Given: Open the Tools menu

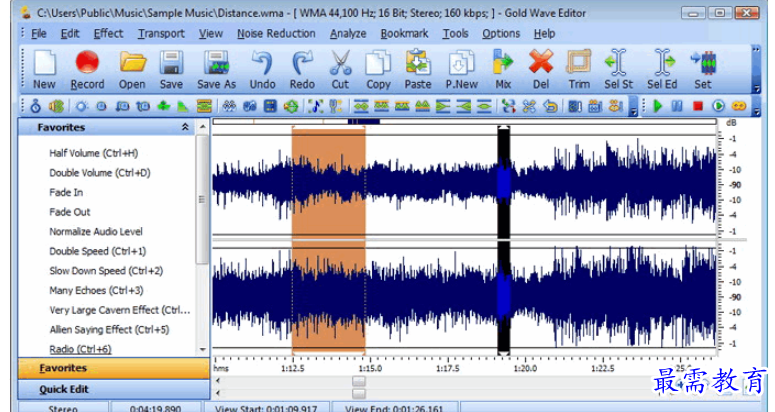Looking at the screenshot, I should click(x=455, y=34).
